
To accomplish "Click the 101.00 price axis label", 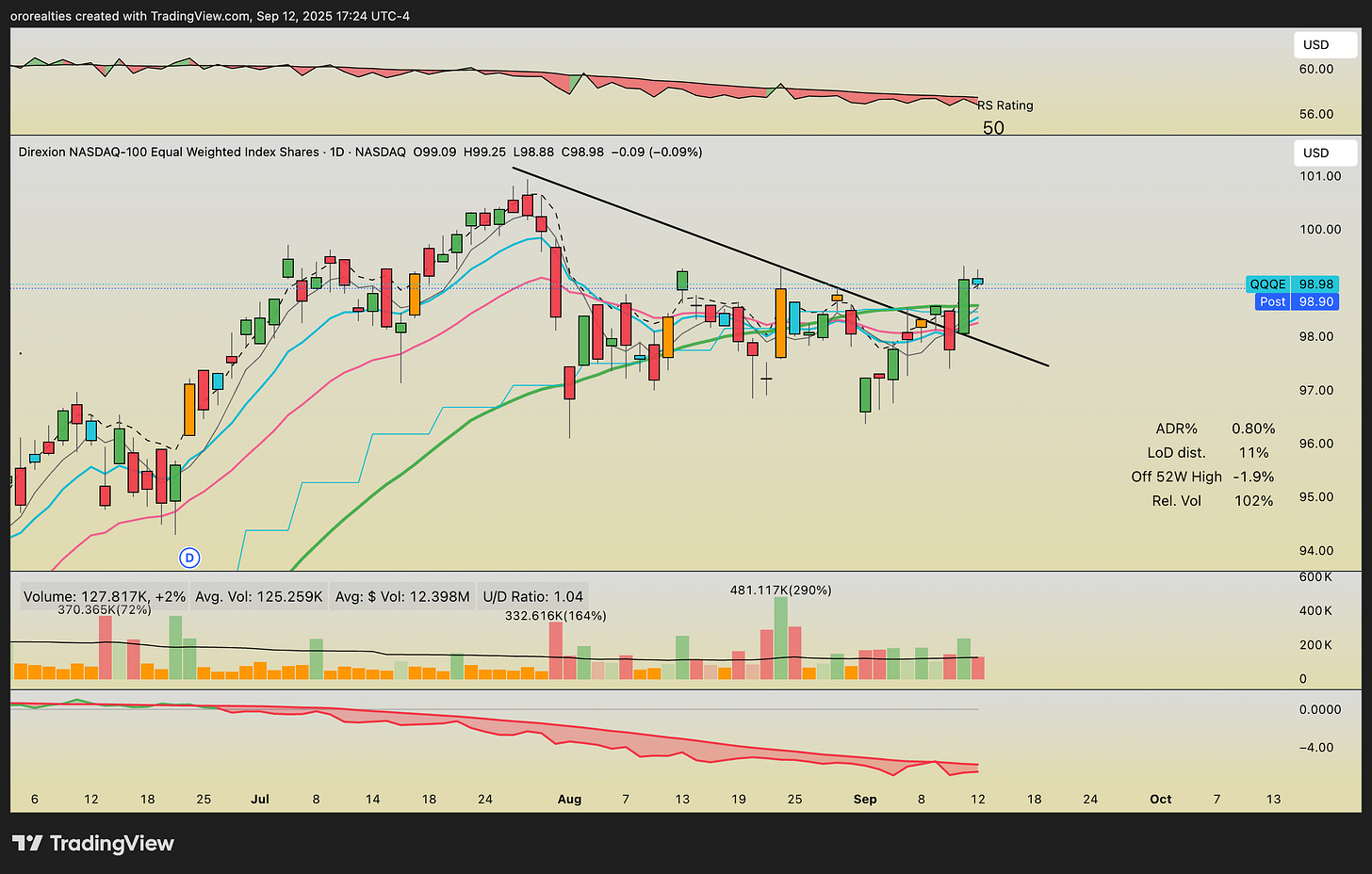I will (1320, 176).
